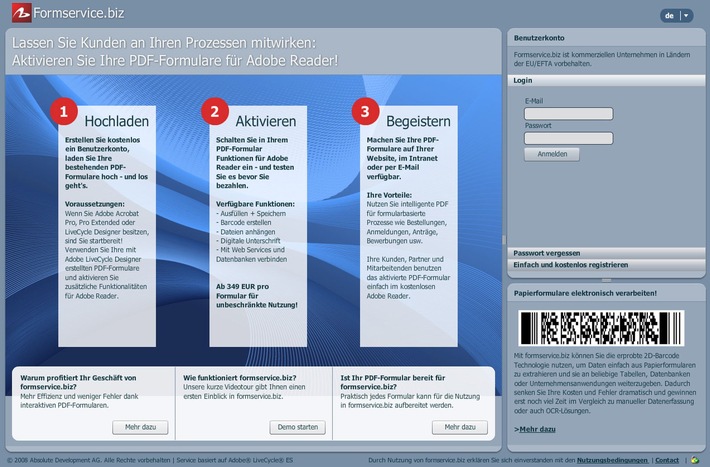The height and width of the screenshot is (467, 710).
Task: Open the >Mehr dazu link below barcode text
Action: pyautogui.click(x=535, y=429)
